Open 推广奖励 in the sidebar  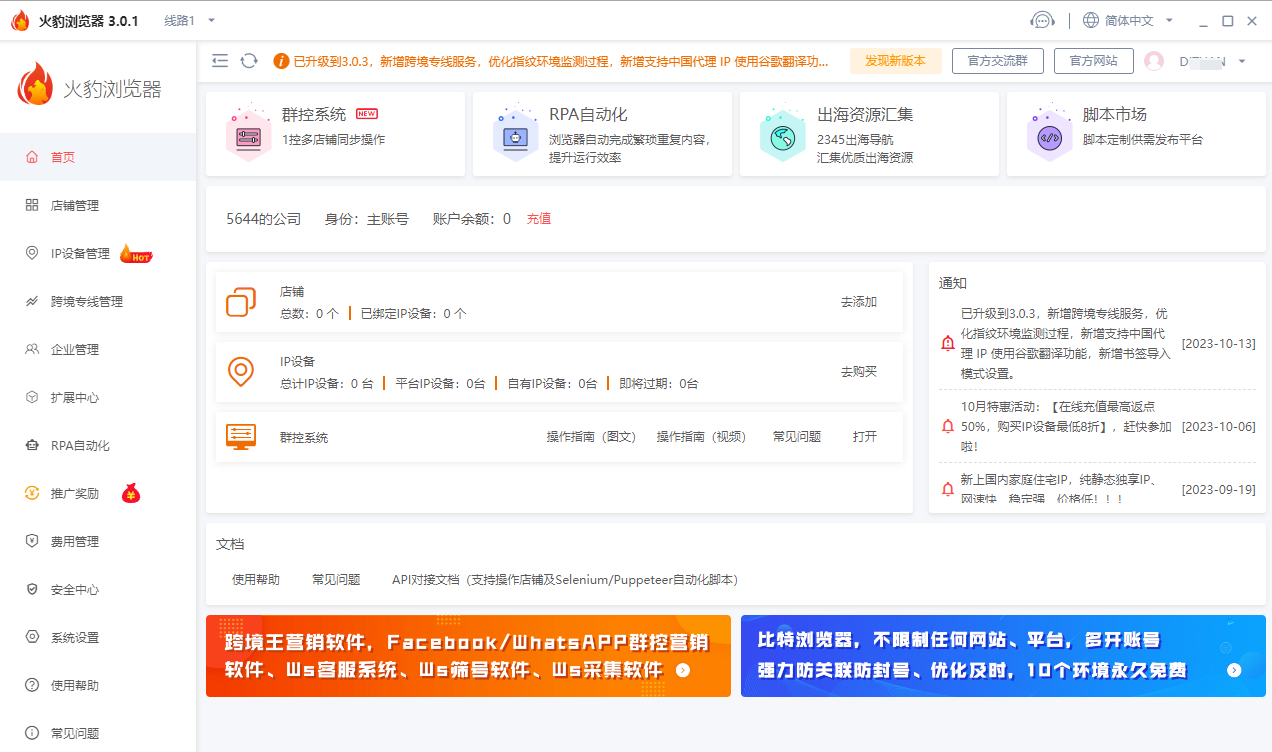(x=98, y=493)
